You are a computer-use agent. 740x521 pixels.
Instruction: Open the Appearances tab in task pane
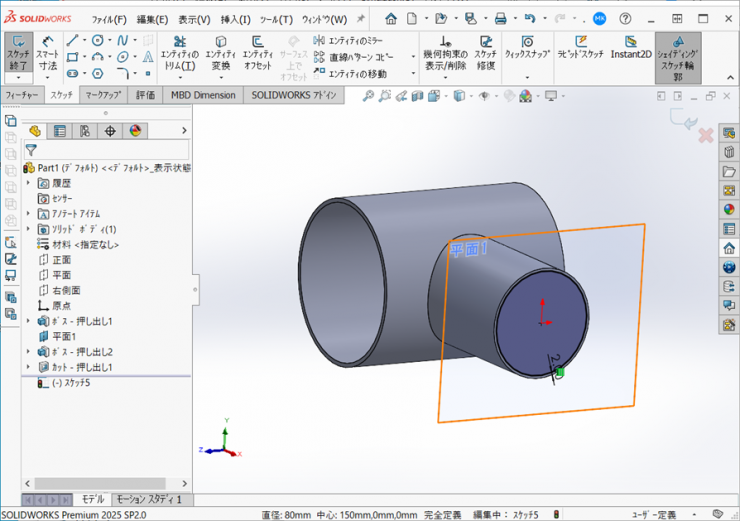(x=729, y=209)
